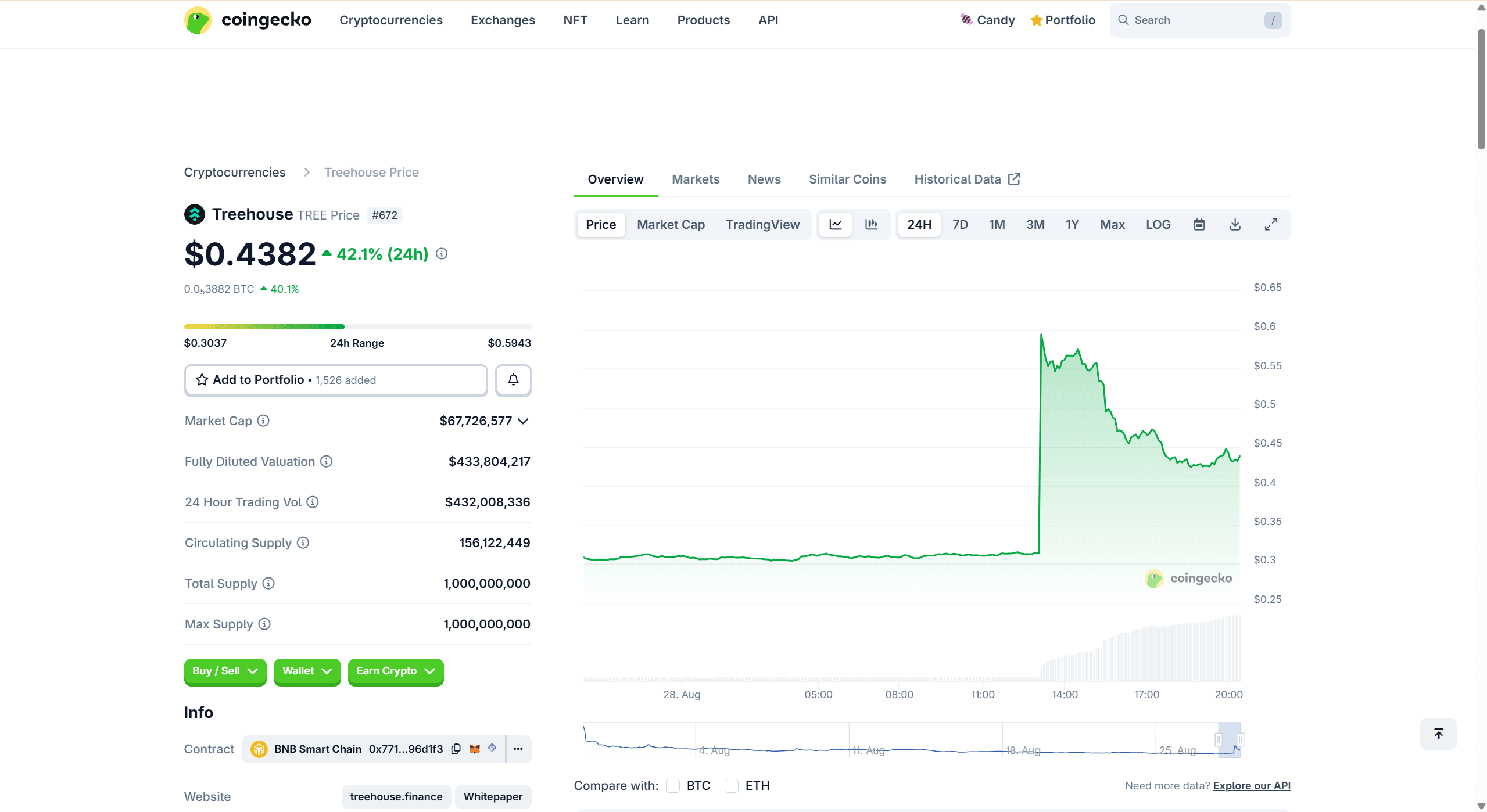Click the chart navigator range handle
This screenshot has width=1487, height=812.
(x=1218, y=739)
